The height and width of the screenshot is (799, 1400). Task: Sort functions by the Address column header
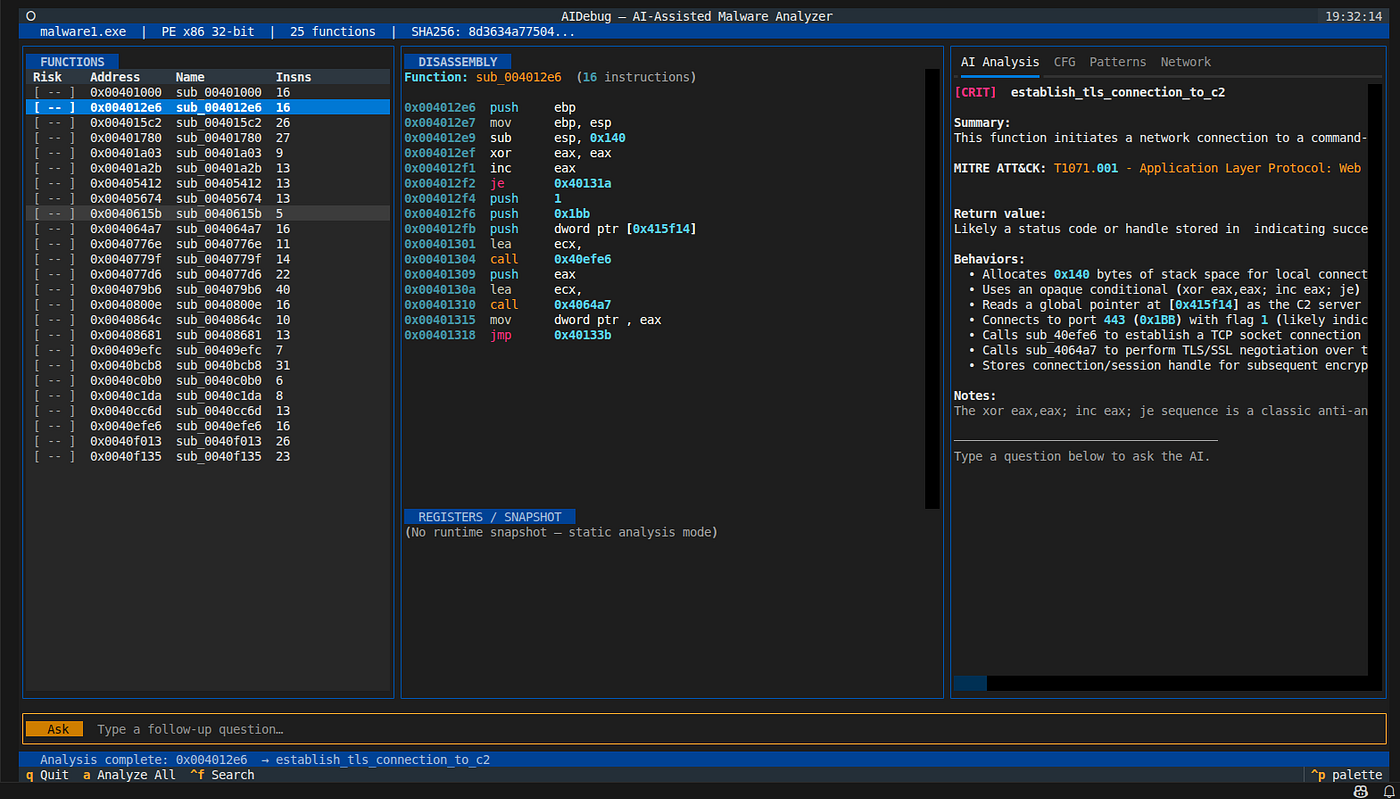coord(115,77)
